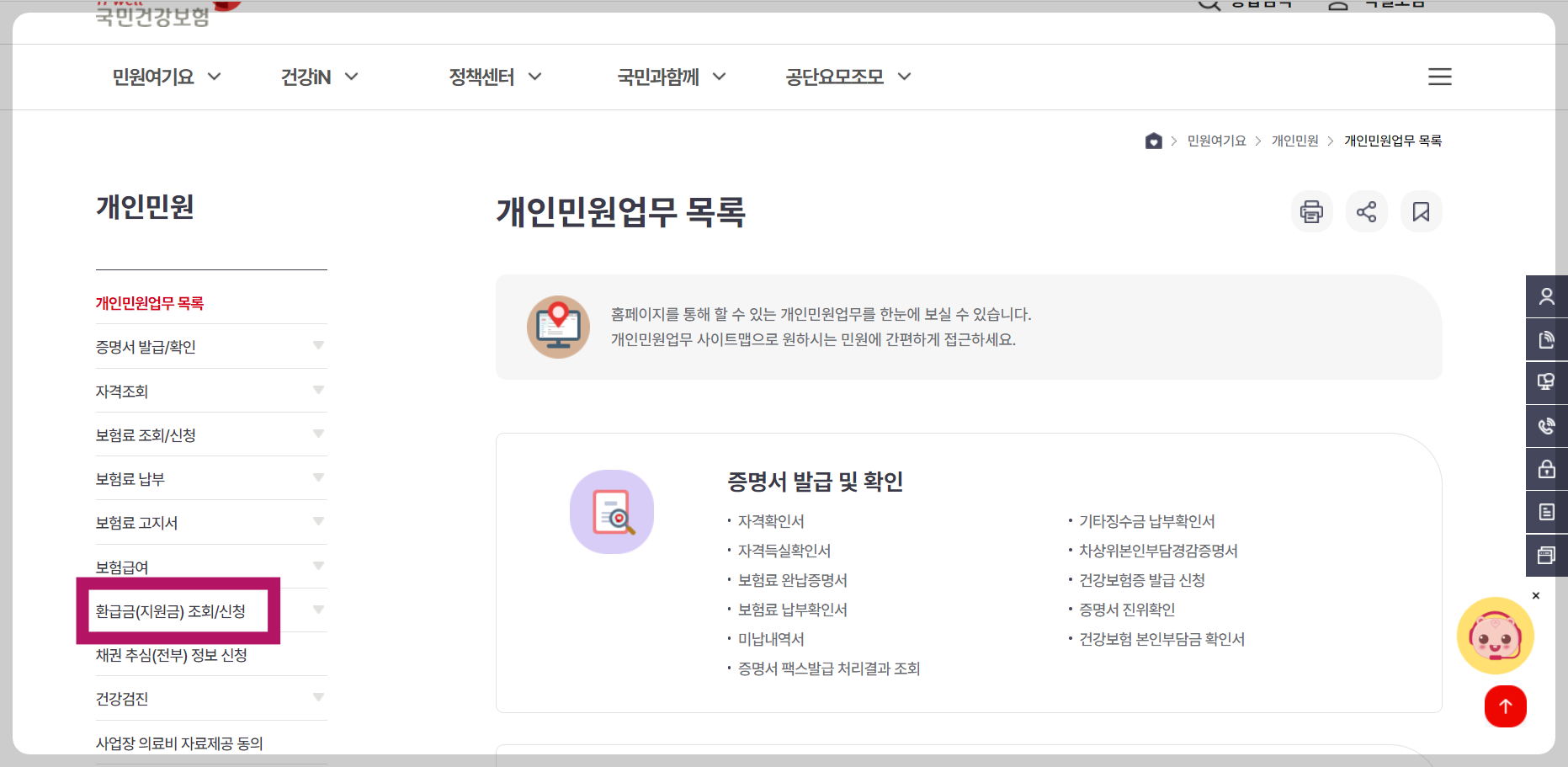1568x767 pixels.
Task: Click 자격조회 sidebar label
Action: click(122, 391)
